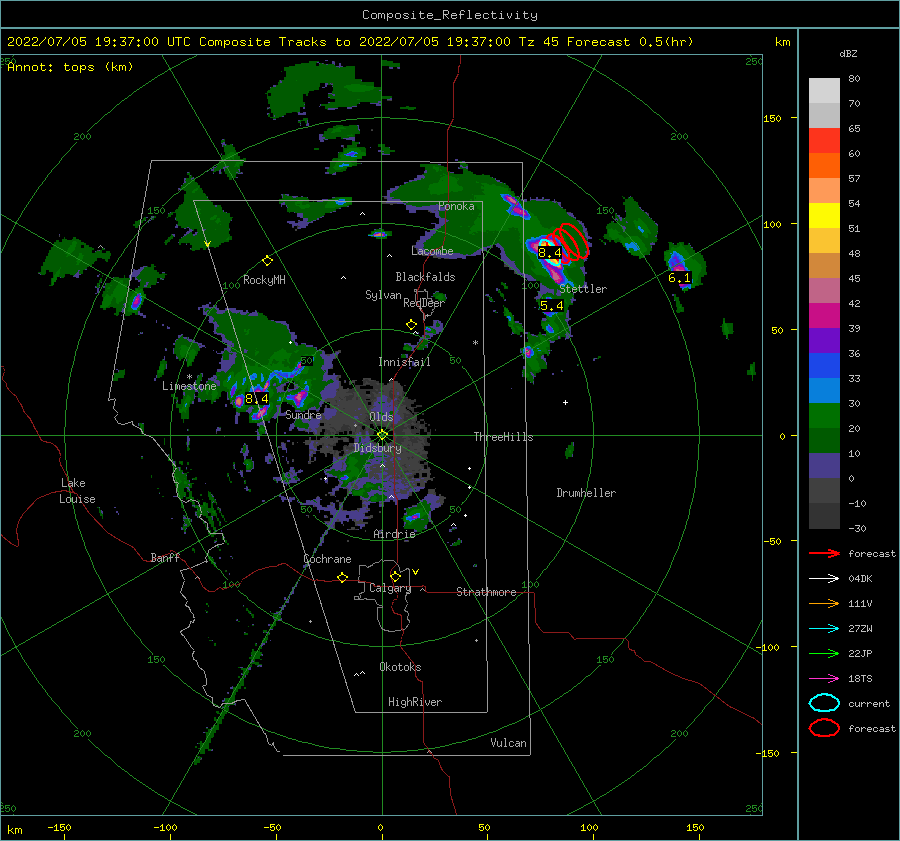Image resolution: width=900 pixels, height=841 pixels.
Task: Click the yellow diamond marker beside RockyMH
Action: [267, 261]
